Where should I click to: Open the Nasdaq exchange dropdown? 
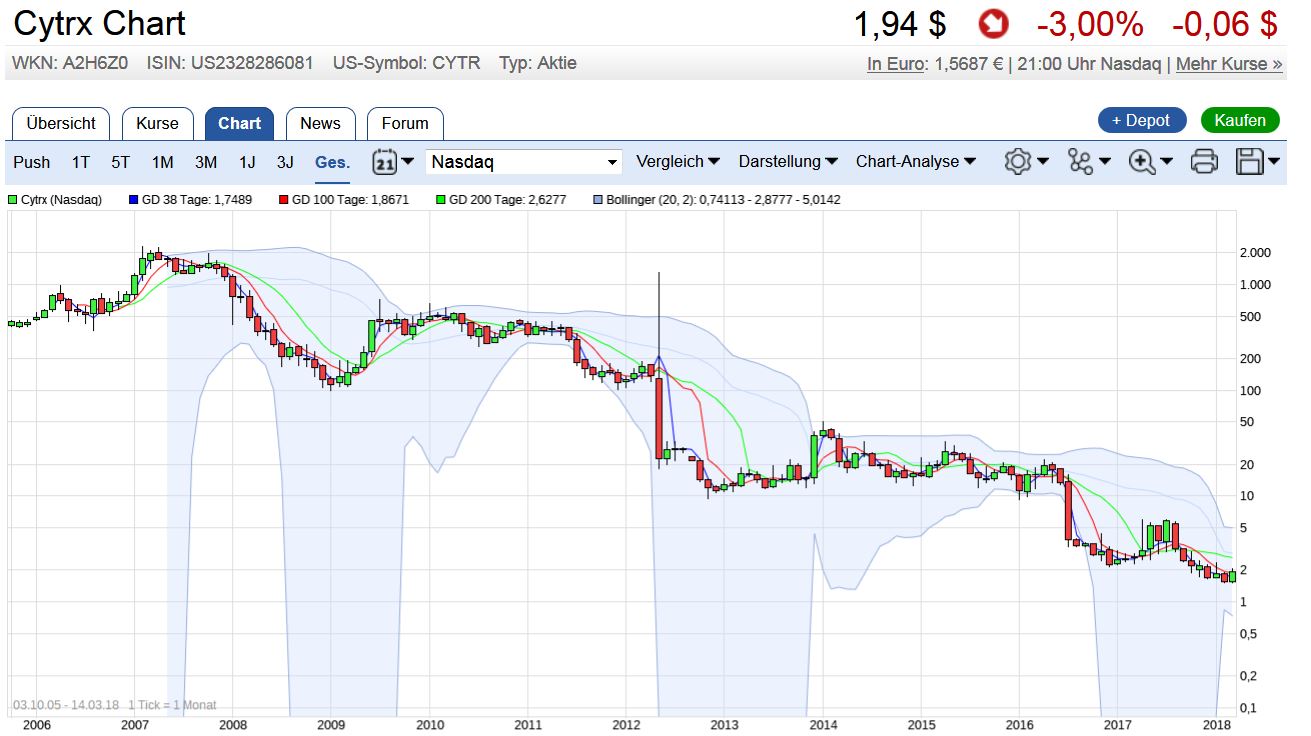point(524,161)
